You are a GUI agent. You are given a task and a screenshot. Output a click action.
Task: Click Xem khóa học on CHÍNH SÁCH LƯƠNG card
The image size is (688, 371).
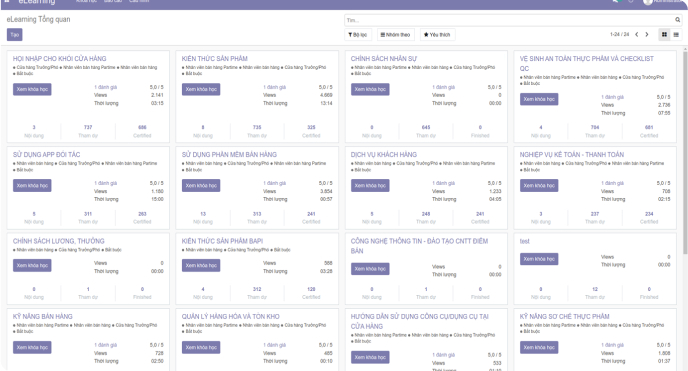[32, 265]
